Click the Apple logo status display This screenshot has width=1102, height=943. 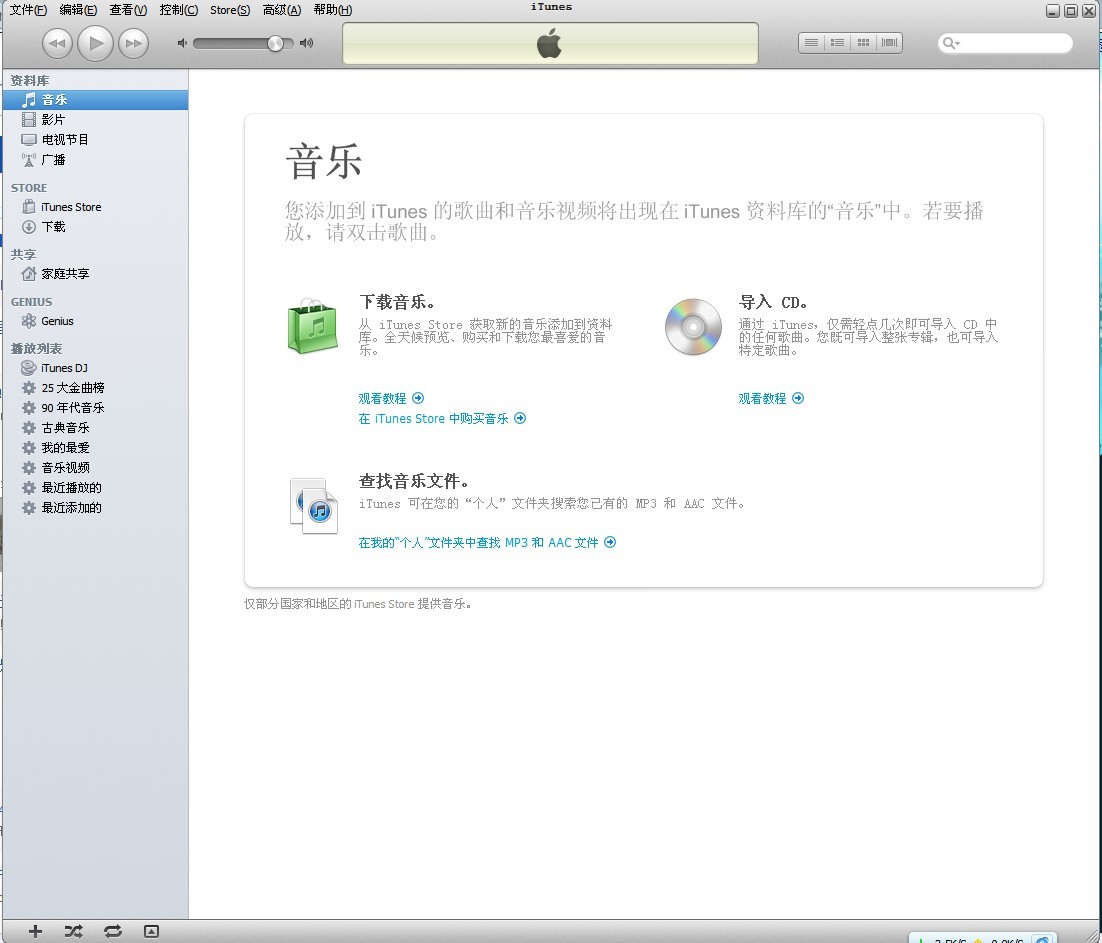point(550,44)
